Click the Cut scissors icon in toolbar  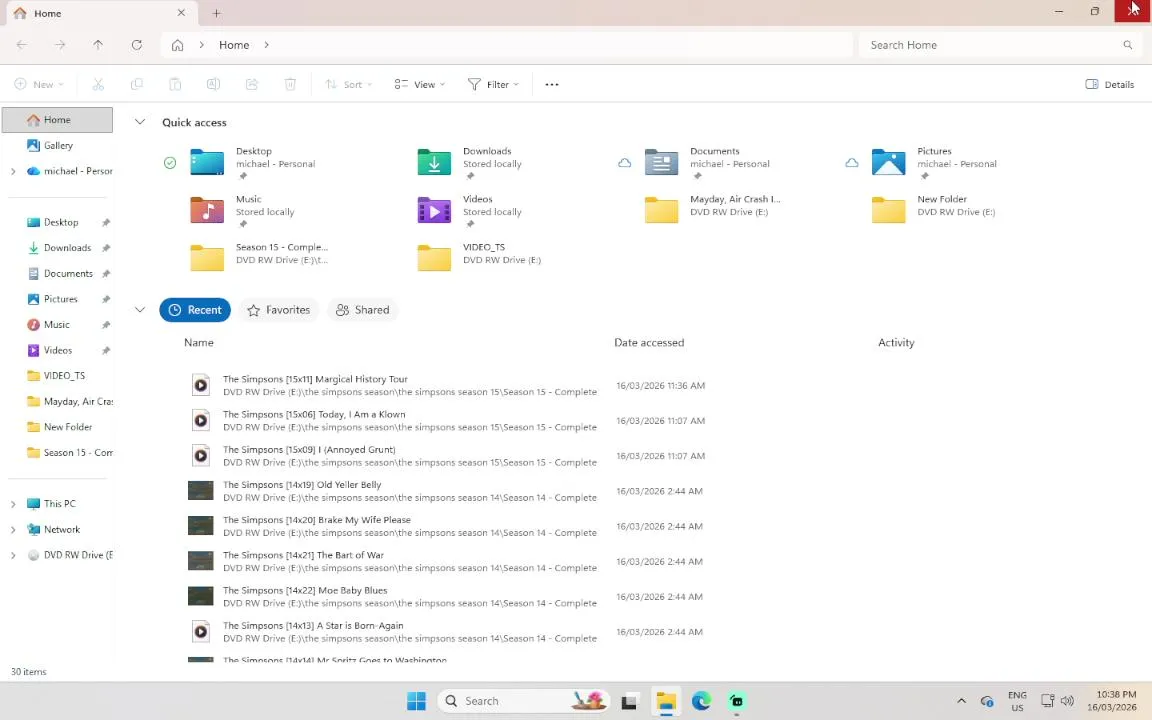[98, 84]
